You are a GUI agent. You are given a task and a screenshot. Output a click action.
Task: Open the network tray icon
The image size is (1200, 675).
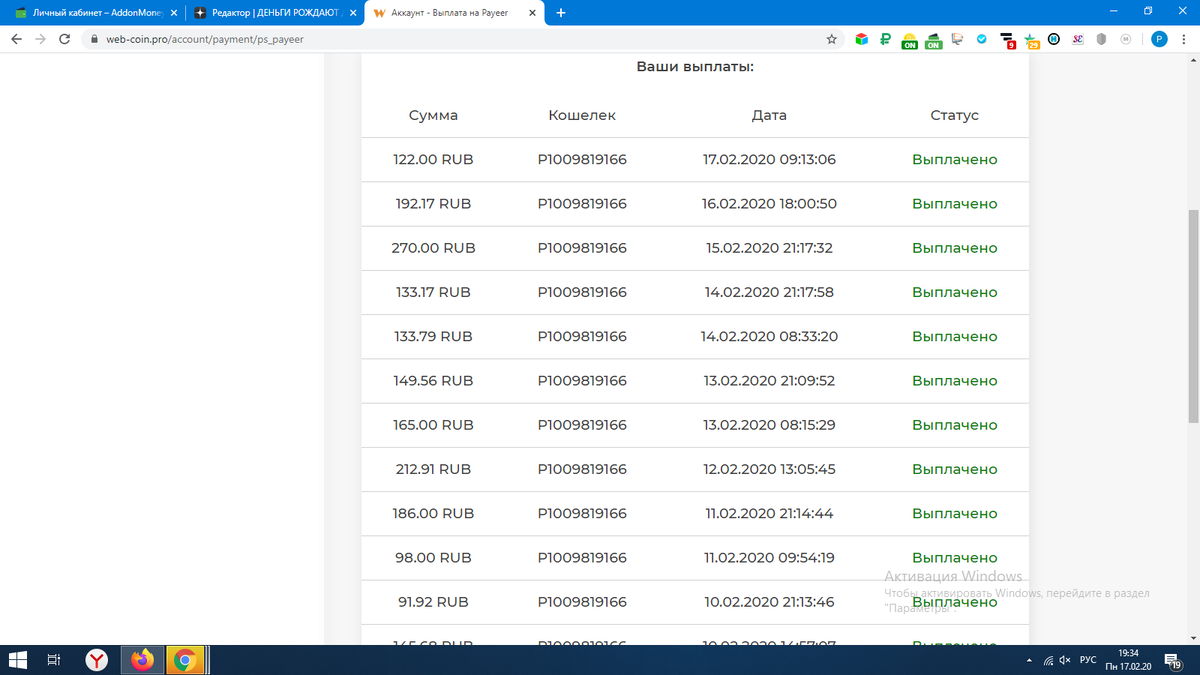pos(1048,661)
